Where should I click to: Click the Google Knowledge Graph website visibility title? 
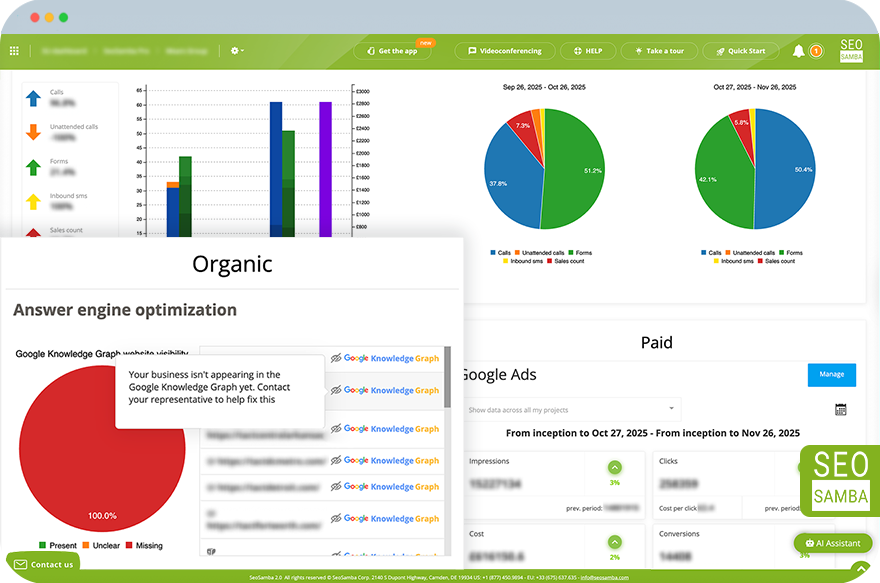(x=102, y=354)
